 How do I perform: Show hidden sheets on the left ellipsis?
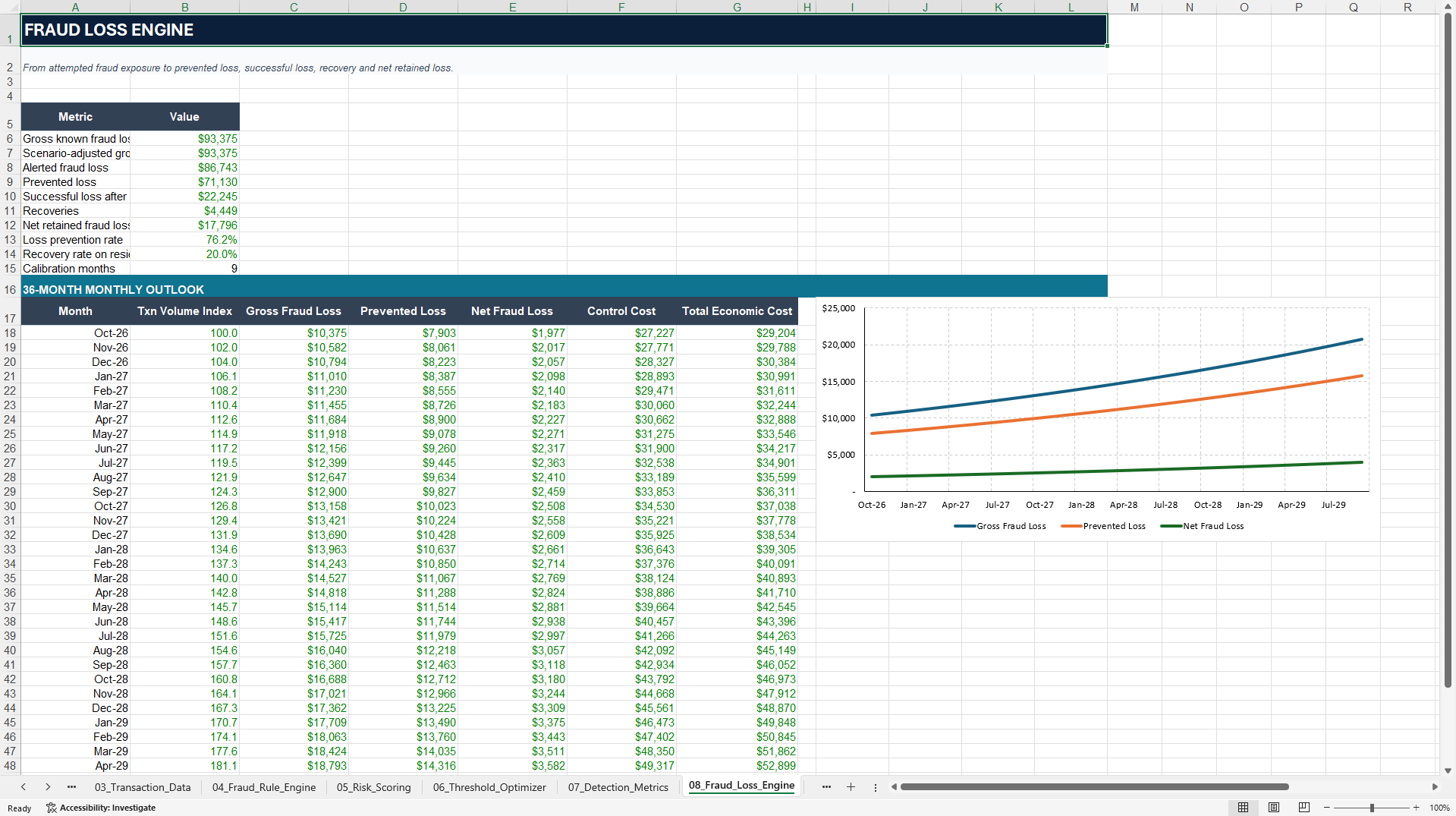[x=71, y=787]
